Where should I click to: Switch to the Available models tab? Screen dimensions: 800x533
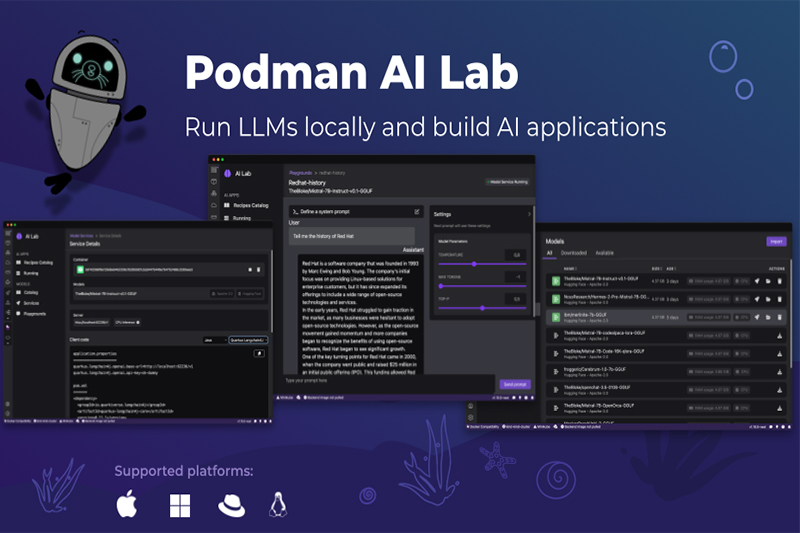tap(605, 253)
